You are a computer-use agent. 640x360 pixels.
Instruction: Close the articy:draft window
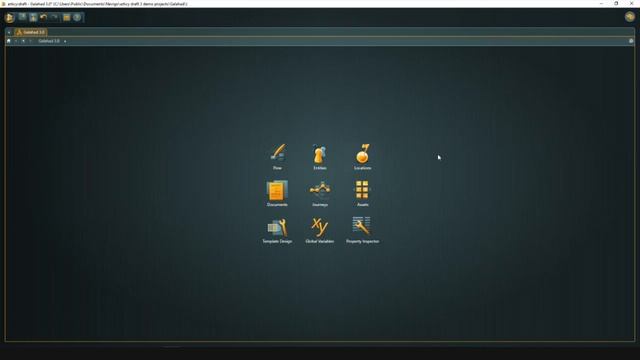[631, 3]
